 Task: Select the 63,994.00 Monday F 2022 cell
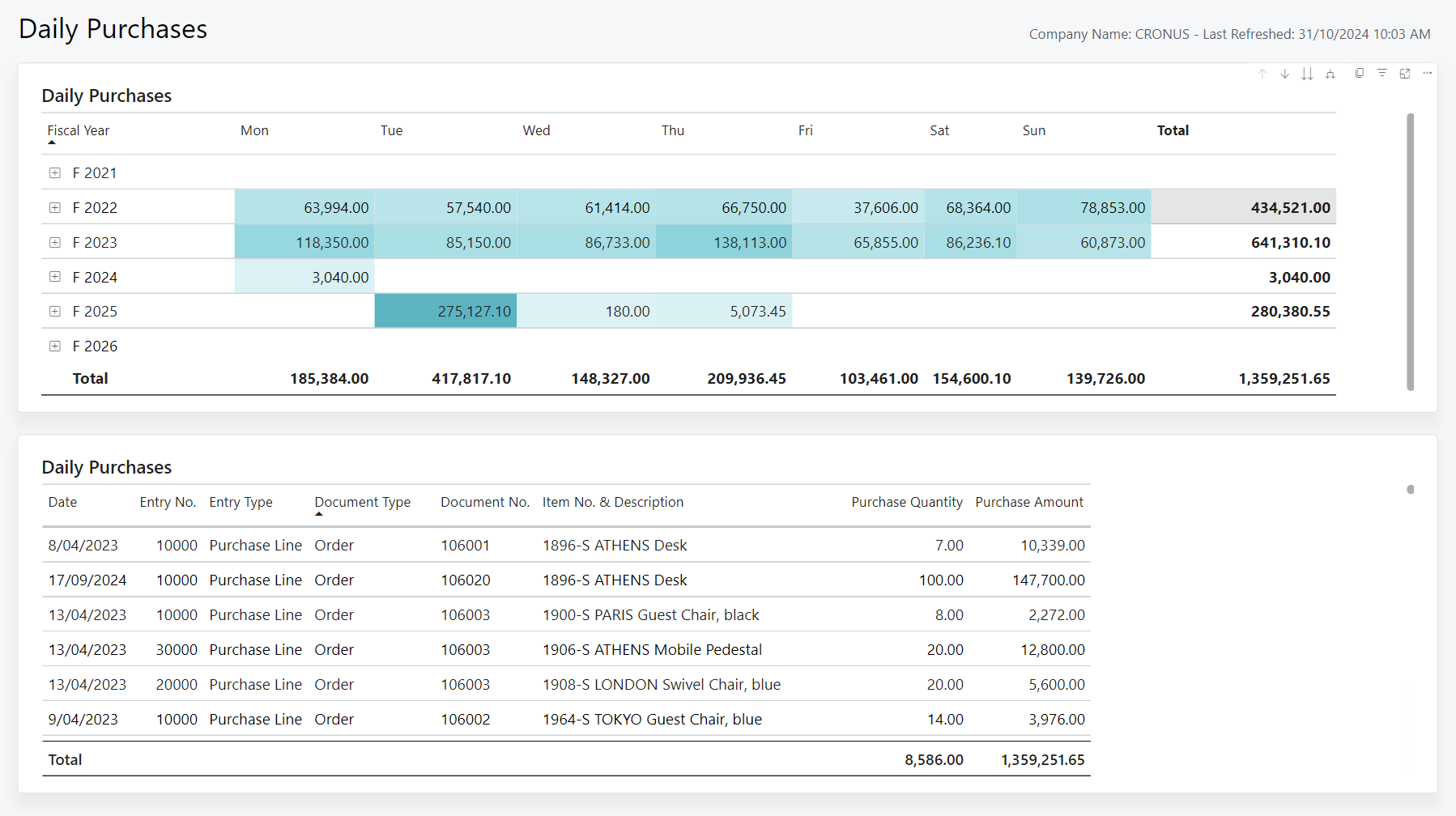click(304, 207)
